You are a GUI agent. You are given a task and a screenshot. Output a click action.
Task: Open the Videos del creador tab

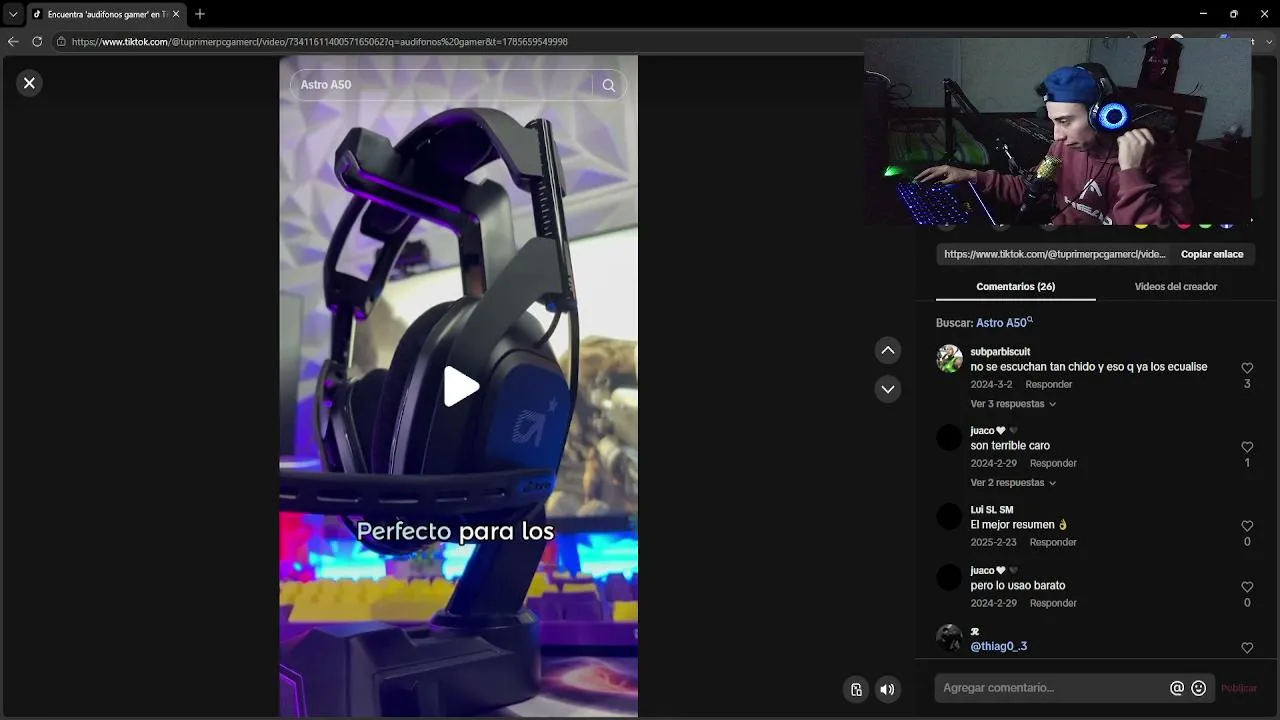tap(1176, 287)
